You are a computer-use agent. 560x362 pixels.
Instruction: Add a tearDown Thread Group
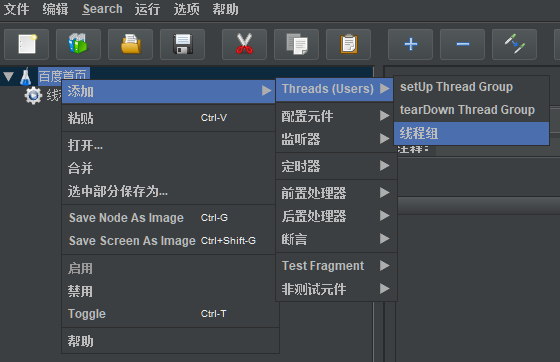click(471, 110)
